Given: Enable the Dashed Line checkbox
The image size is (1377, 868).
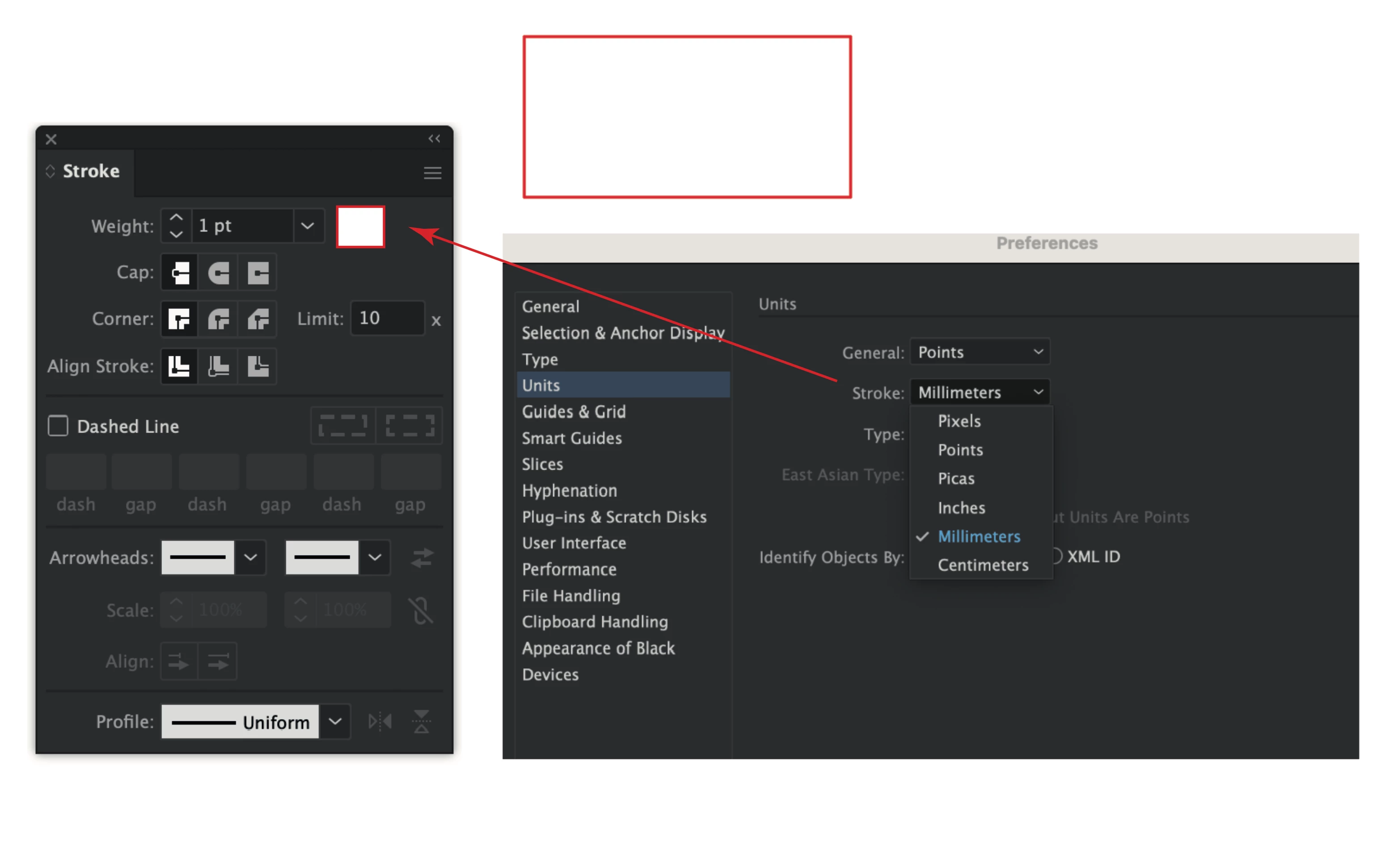Looking at the screenshot, I should [58, 426].
